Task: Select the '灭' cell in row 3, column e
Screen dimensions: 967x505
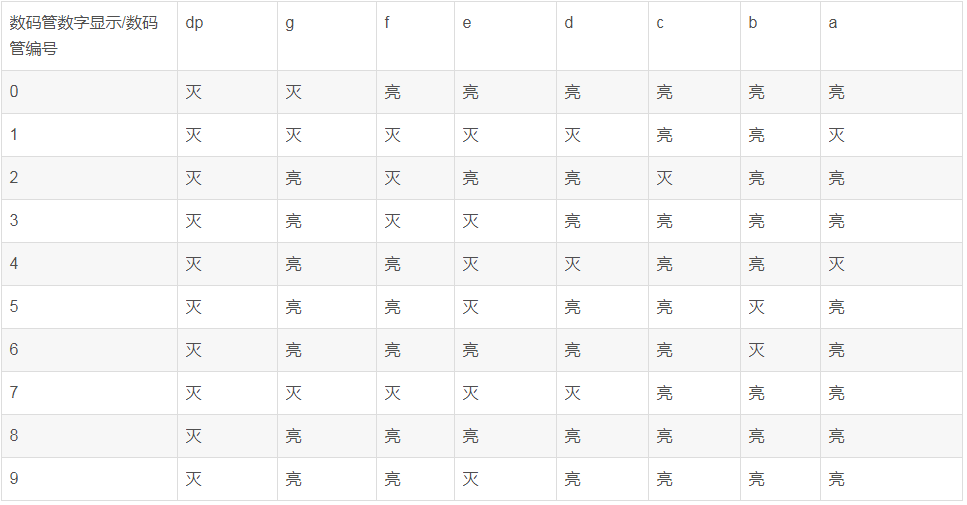Action: pos(471,221)
